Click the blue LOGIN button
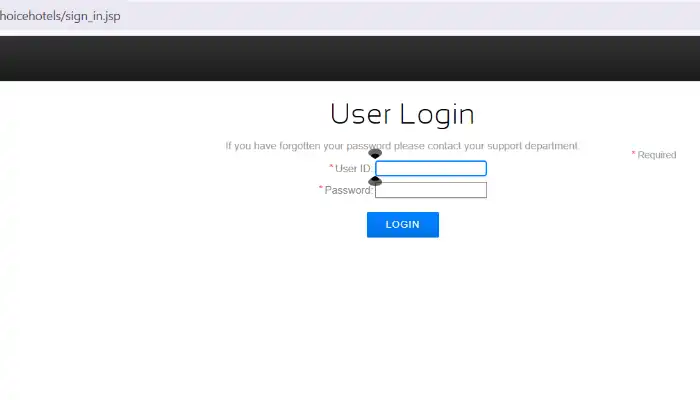Screen dimensions: 700x400 pyautogui.click(x=403, y=225)
